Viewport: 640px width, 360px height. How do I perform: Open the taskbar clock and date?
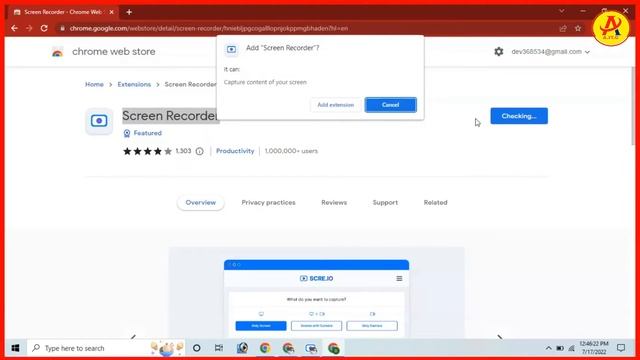click(594, 348)
